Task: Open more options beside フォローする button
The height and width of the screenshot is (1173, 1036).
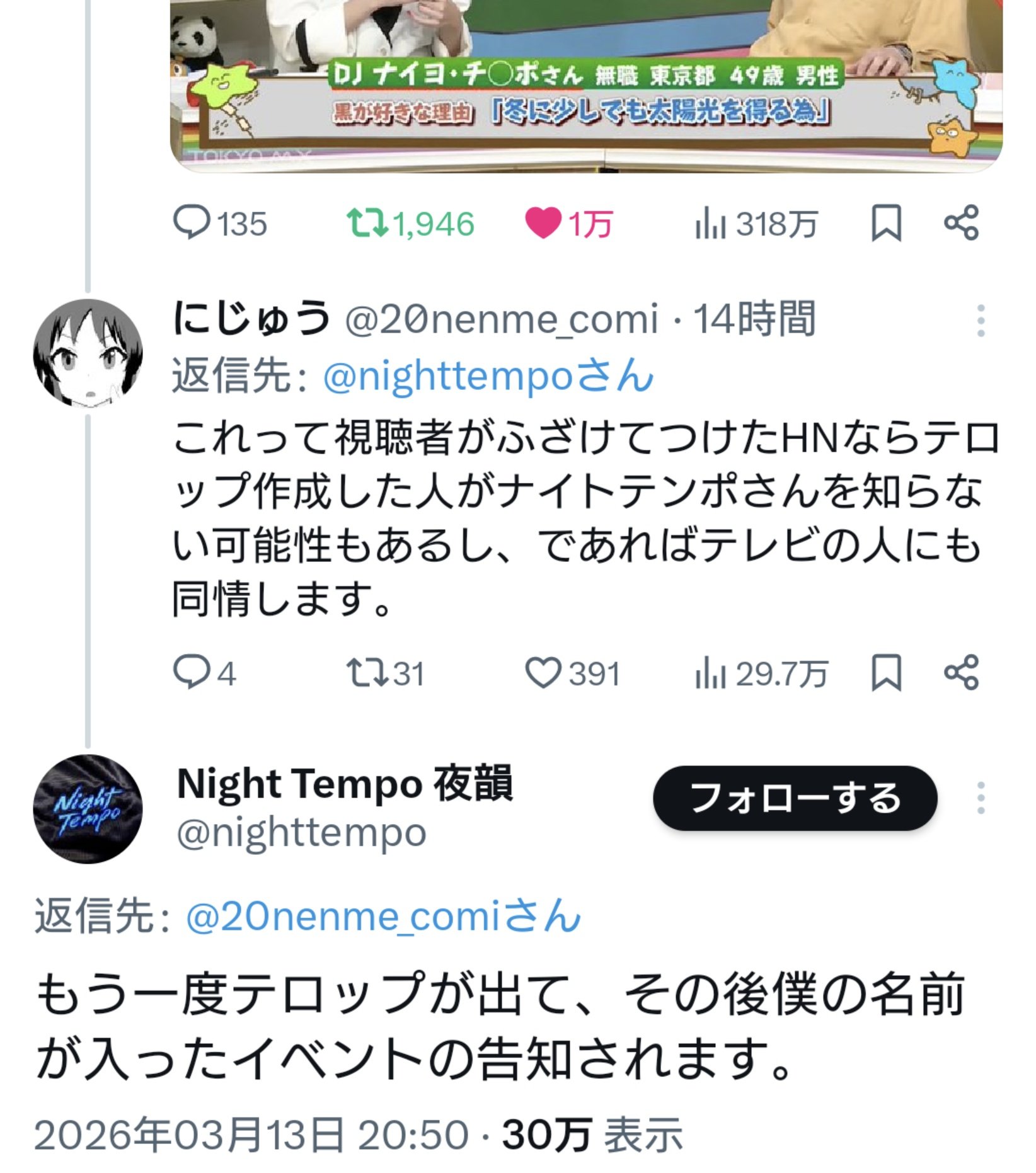Action: 981,798
